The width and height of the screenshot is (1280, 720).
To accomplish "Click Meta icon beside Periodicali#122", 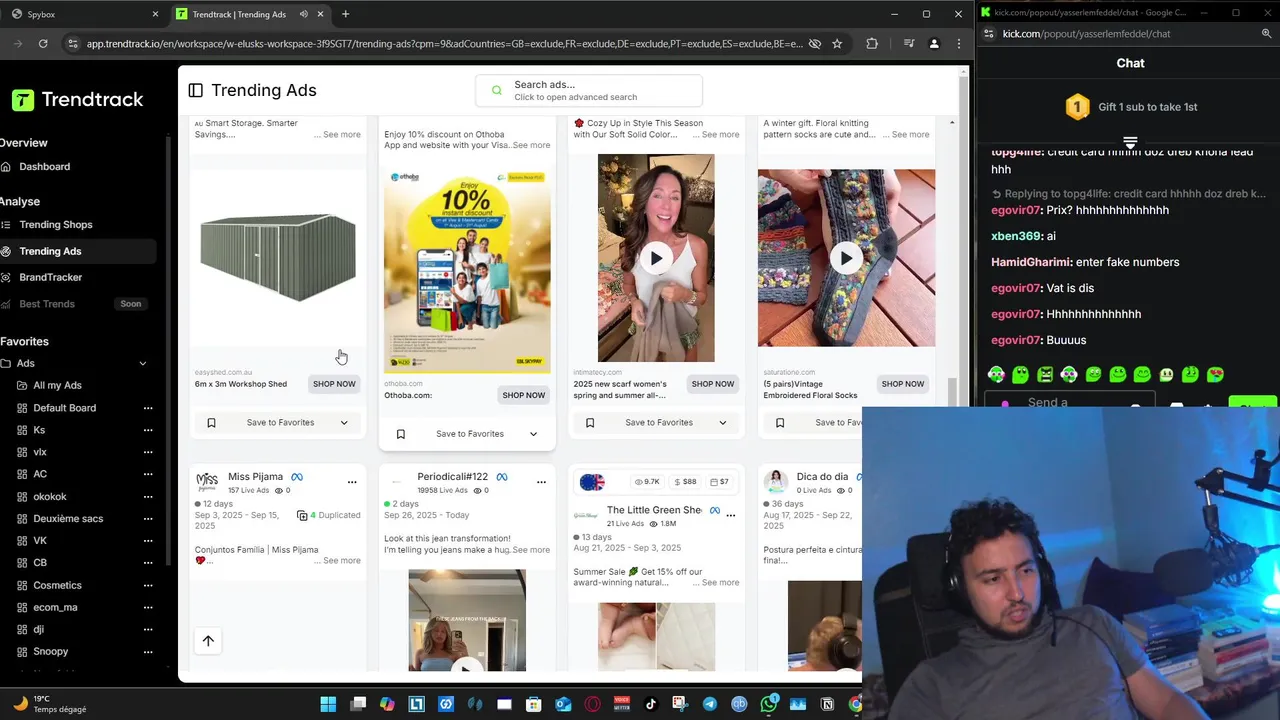I will (x=502, y=477).
